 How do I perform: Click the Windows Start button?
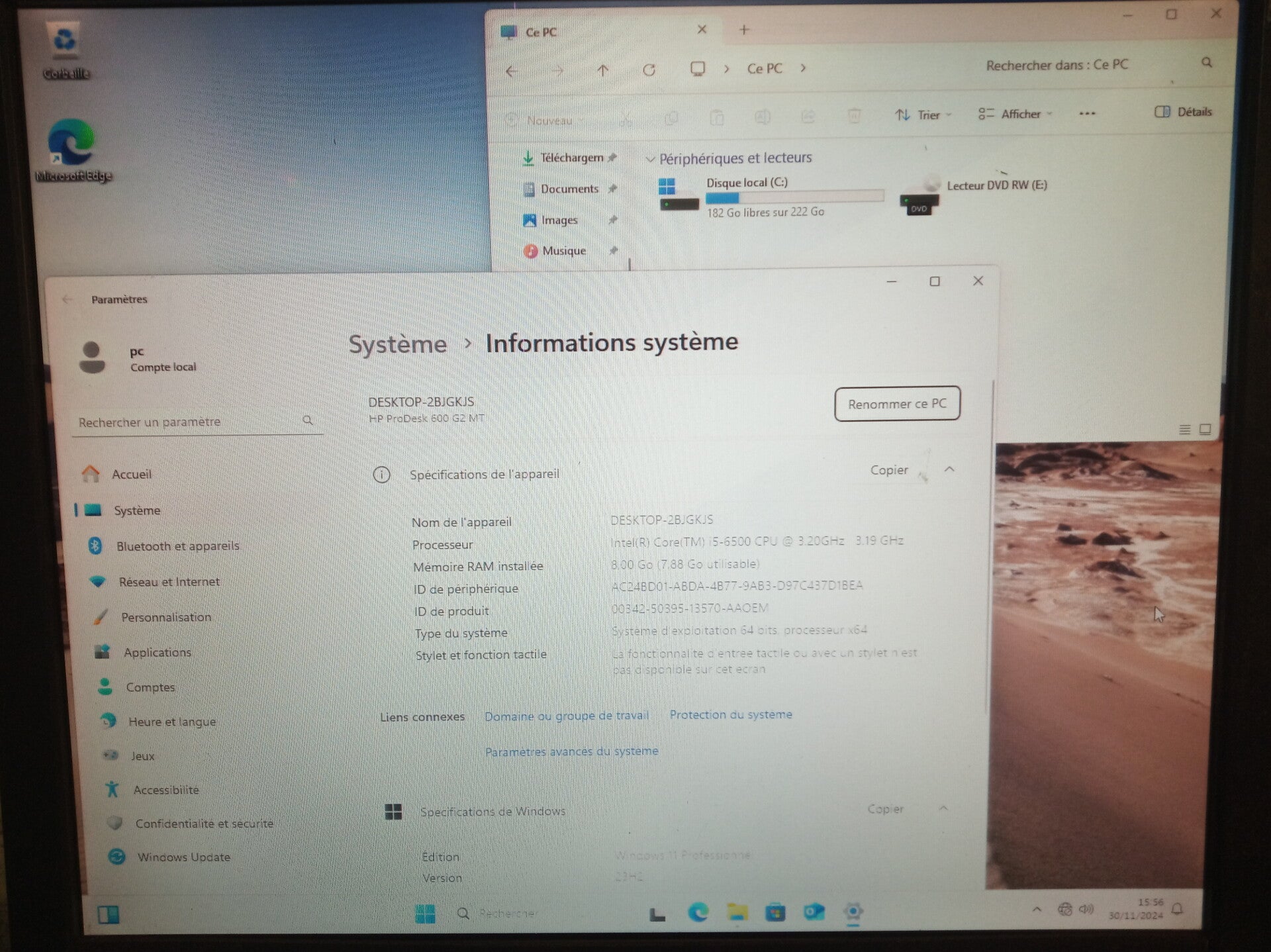[425, 914]
